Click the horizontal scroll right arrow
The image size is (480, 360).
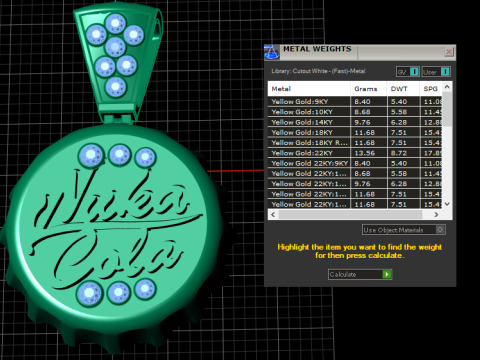click(x=436, y=215)
